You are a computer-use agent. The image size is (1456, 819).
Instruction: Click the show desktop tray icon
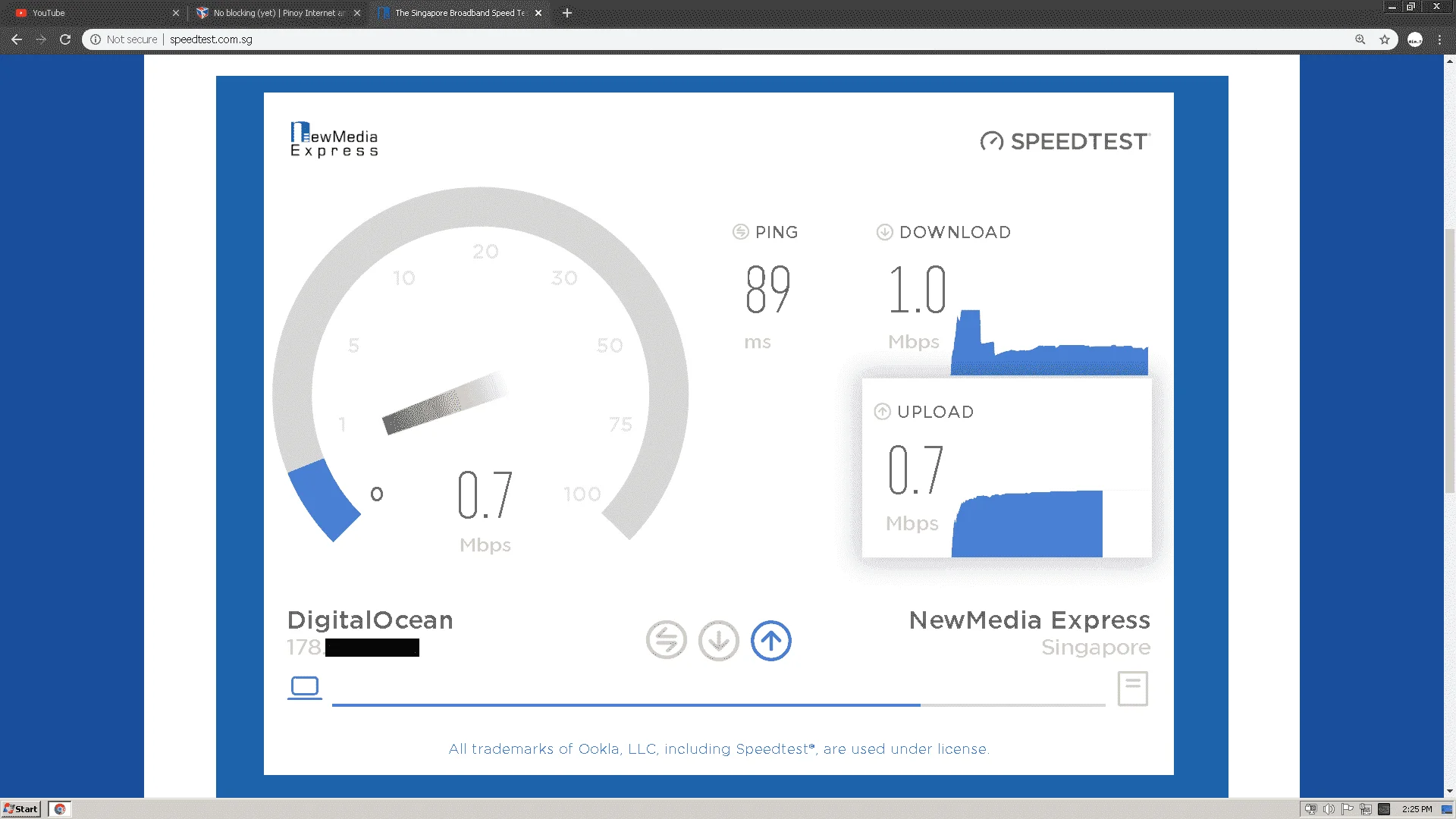point(1447,809)
